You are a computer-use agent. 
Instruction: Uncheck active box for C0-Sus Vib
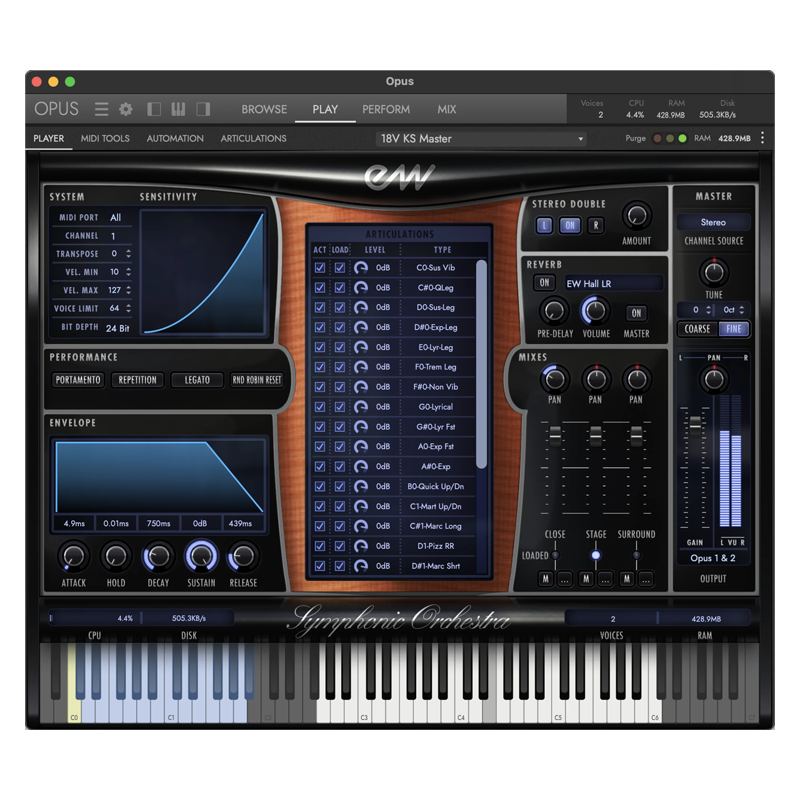tap(320, 268)
